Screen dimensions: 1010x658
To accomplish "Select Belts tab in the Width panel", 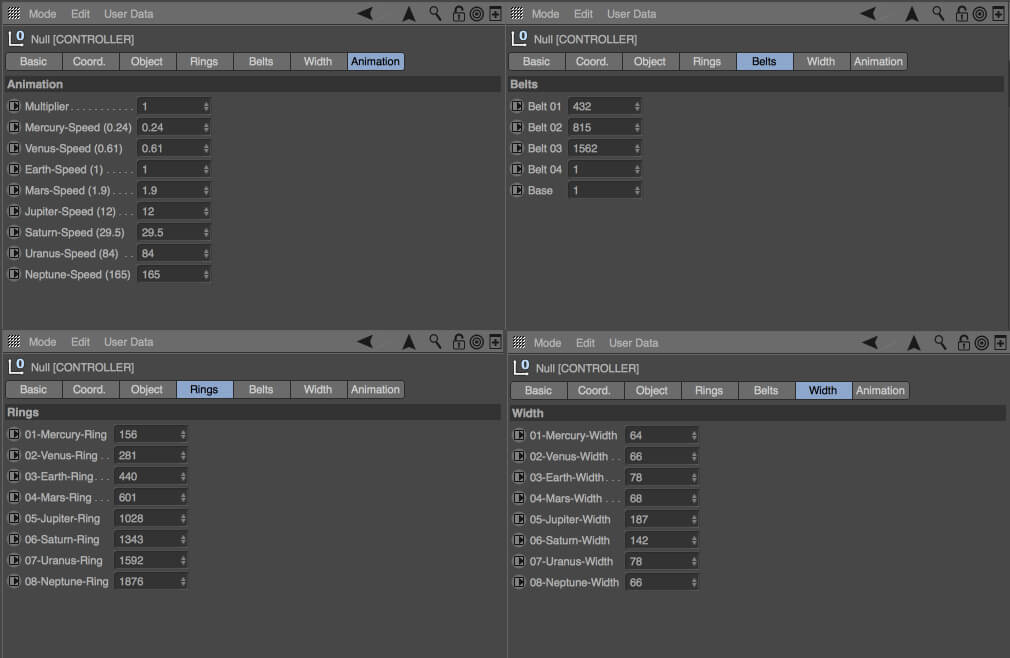I will [x=766, y=390].
